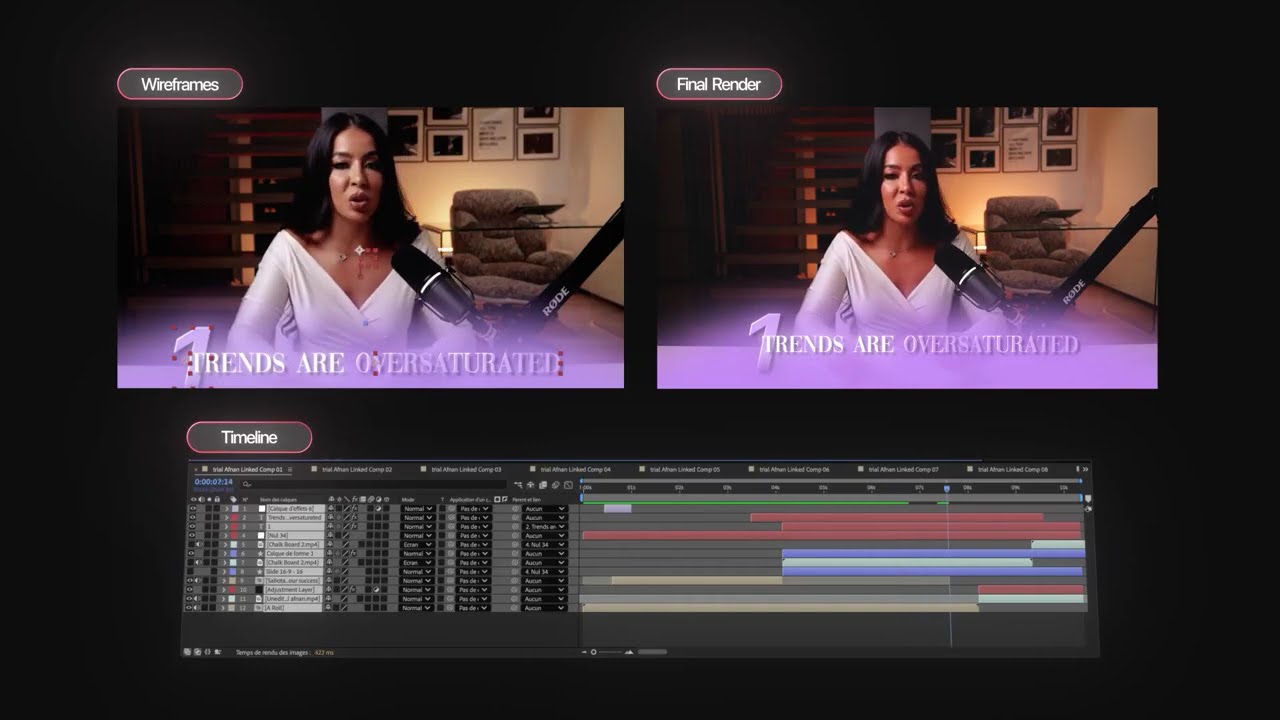Click the timeline zoom slider handle
The height and width of the screenshot is (720, 1280).
coord(594,652)
